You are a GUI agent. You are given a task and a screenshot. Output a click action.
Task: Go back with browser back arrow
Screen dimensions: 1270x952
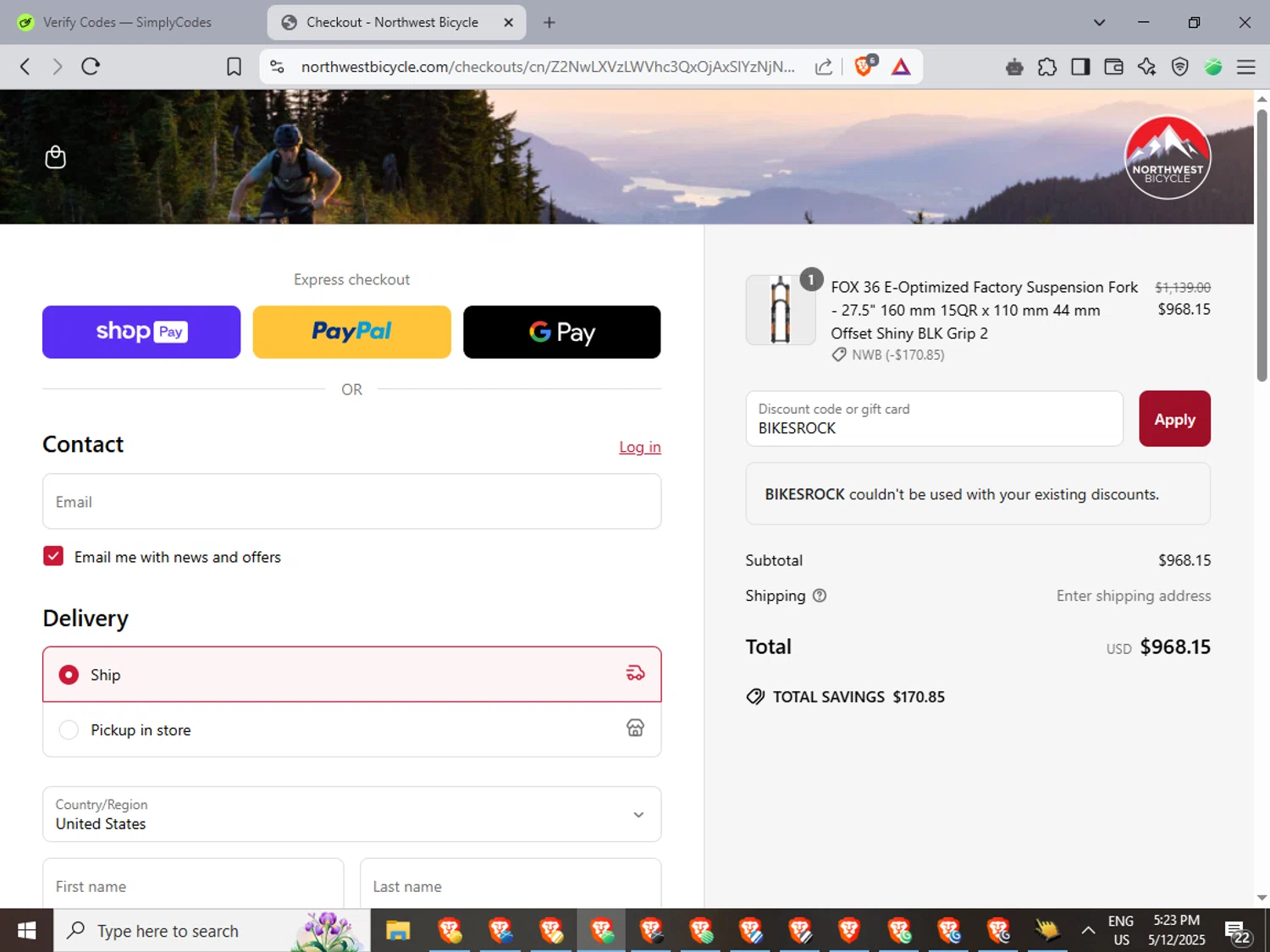pos(25,67)
